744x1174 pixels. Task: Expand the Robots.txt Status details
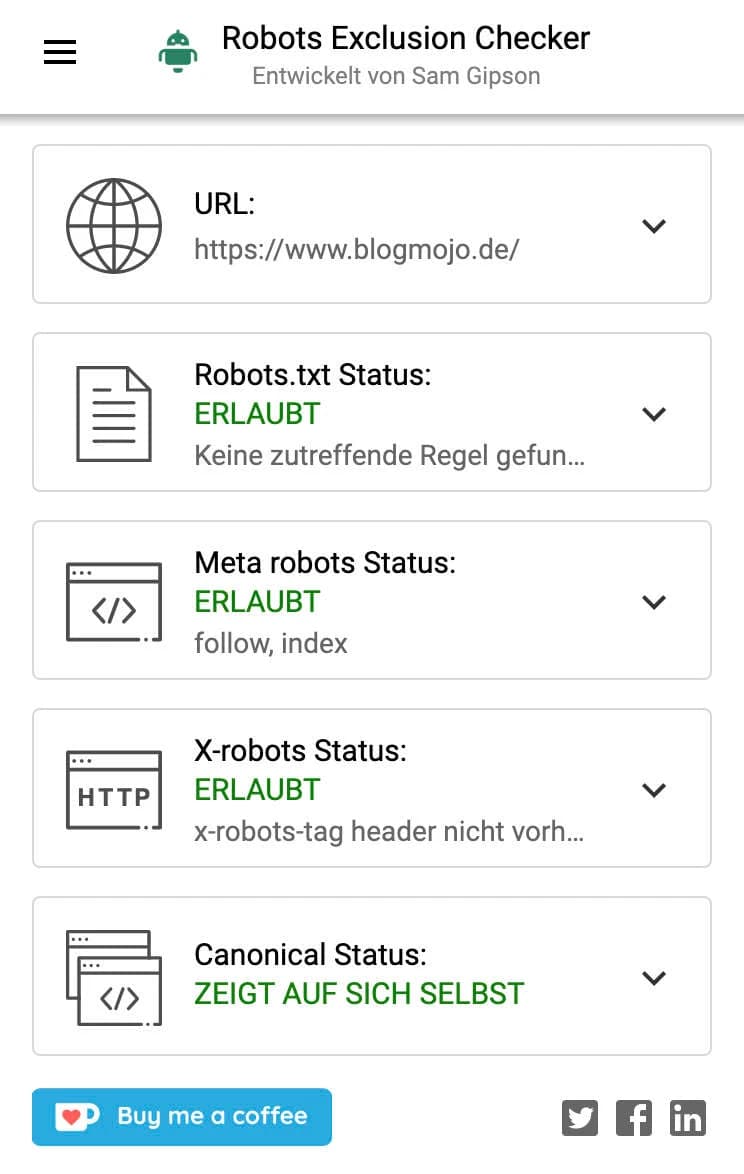tap(654, 413)
